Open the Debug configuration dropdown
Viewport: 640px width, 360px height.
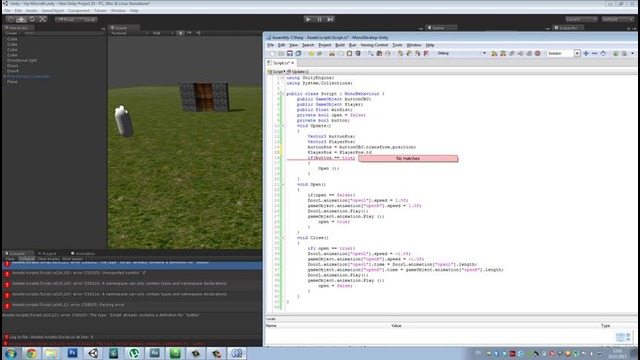(x=462, y=53)
